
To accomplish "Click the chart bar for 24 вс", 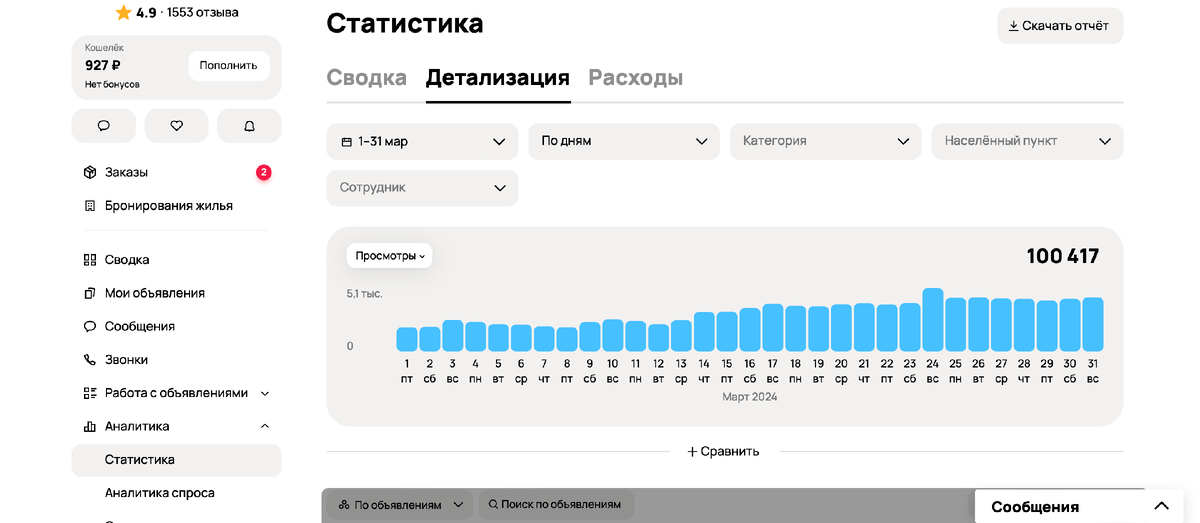I will 932,320.
